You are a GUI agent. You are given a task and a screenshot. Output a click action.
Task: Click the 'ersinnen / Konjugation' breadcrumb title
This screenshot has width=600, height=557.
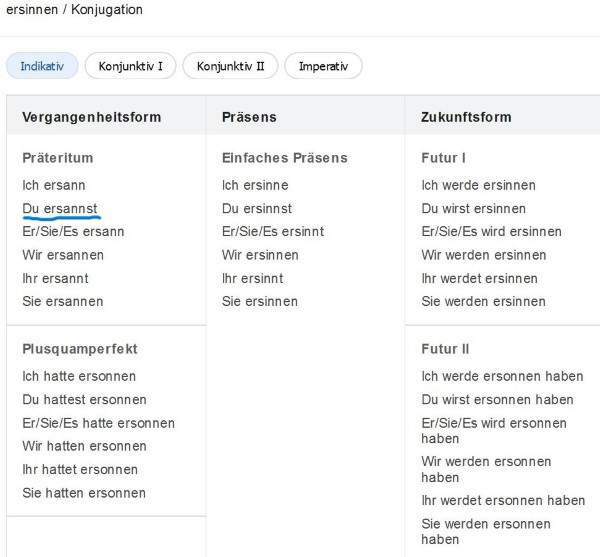click(x=75, y=9)
